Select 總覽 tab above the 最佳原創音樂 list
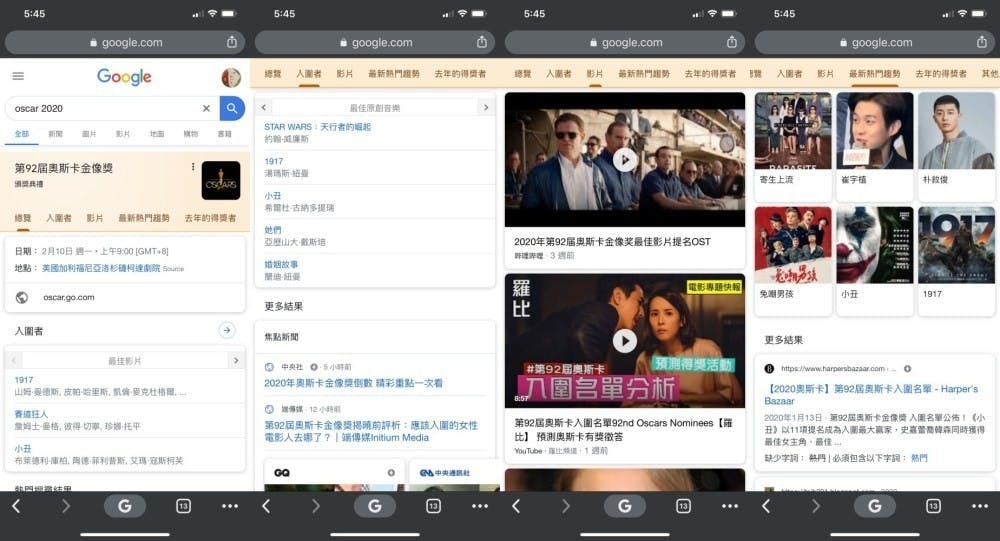 point(273,74)
